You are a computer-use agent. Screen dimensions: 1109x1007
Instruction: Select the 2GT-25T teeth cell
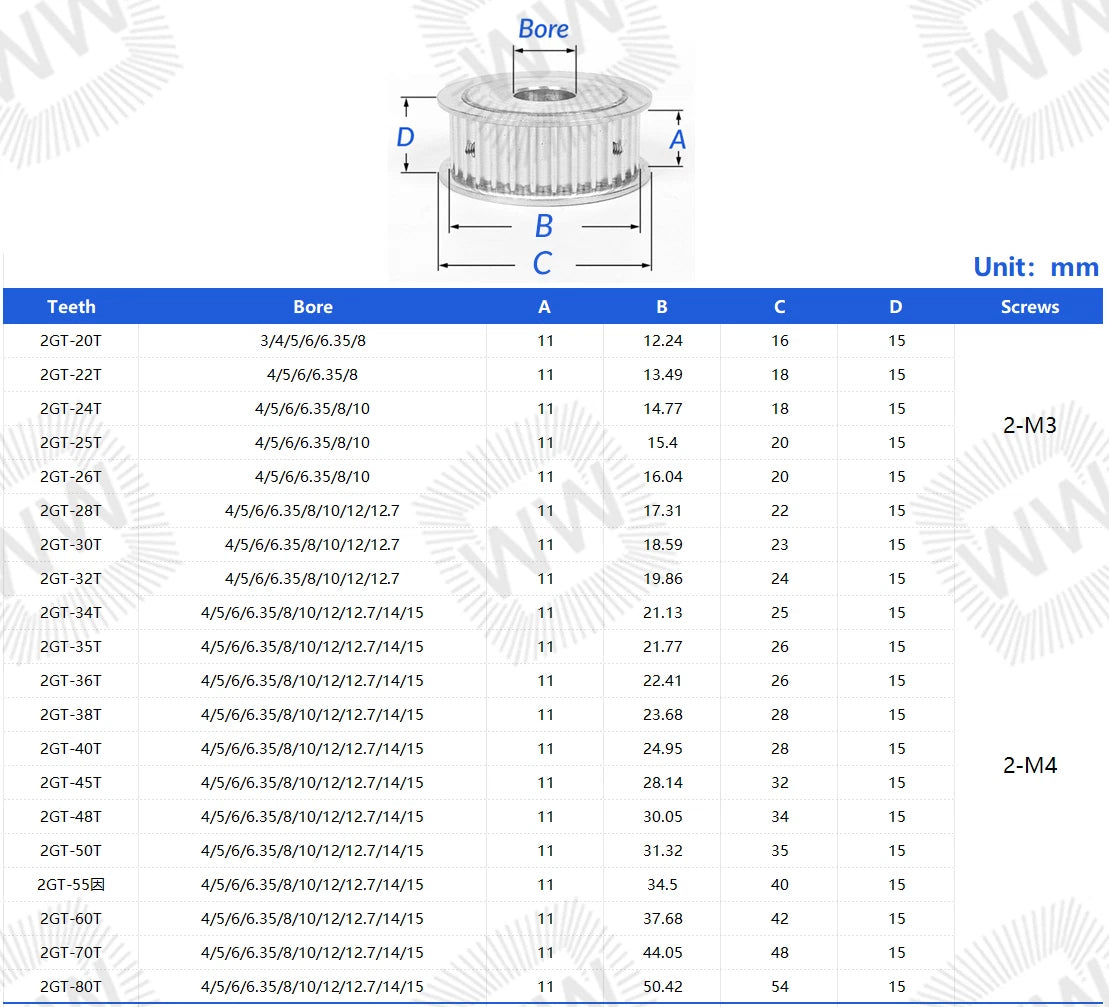pyautogui.click(x=71, y=443)
